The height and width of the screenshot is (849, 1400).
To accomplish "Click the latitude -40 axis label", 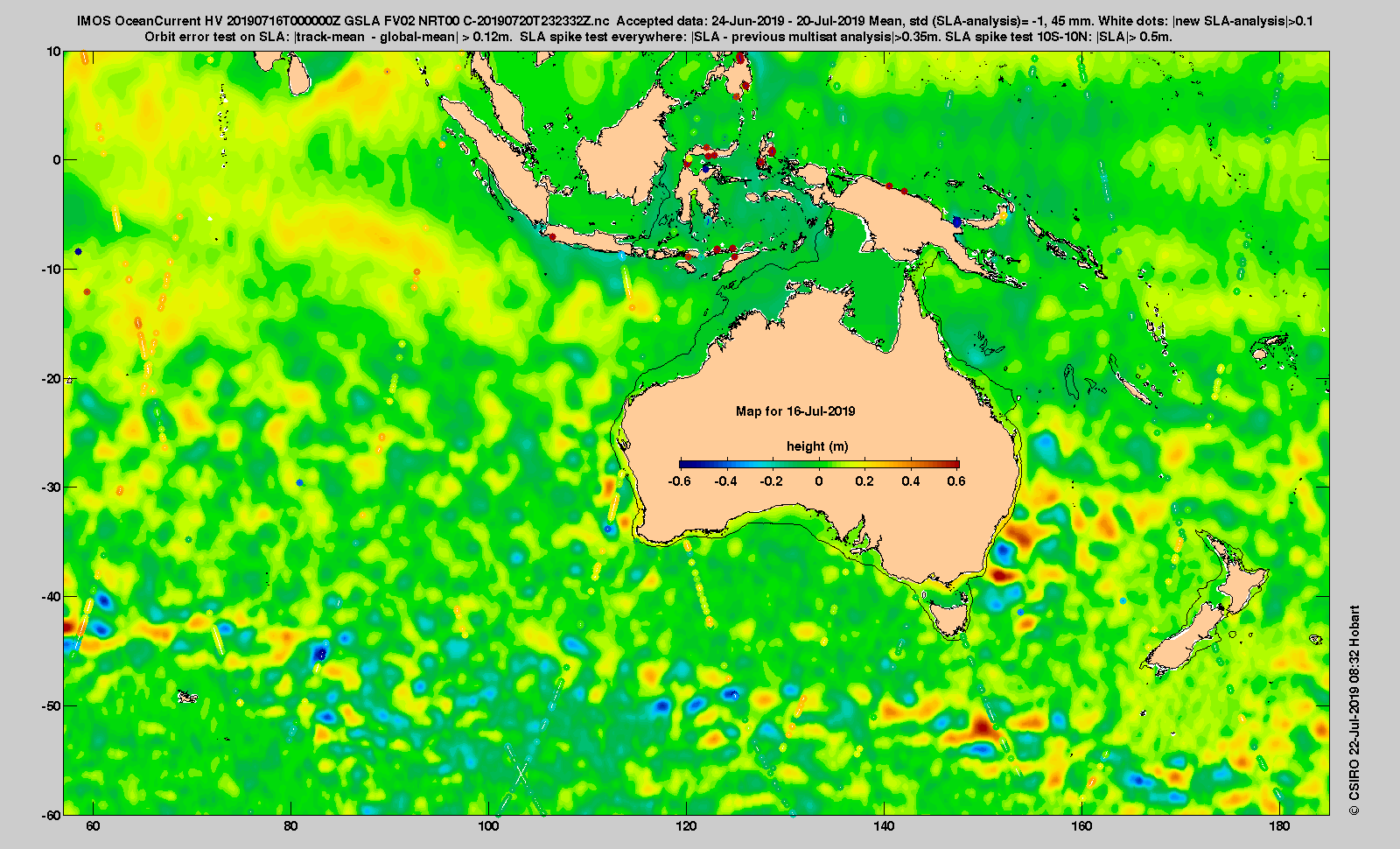I will click(x=51, y=597).
